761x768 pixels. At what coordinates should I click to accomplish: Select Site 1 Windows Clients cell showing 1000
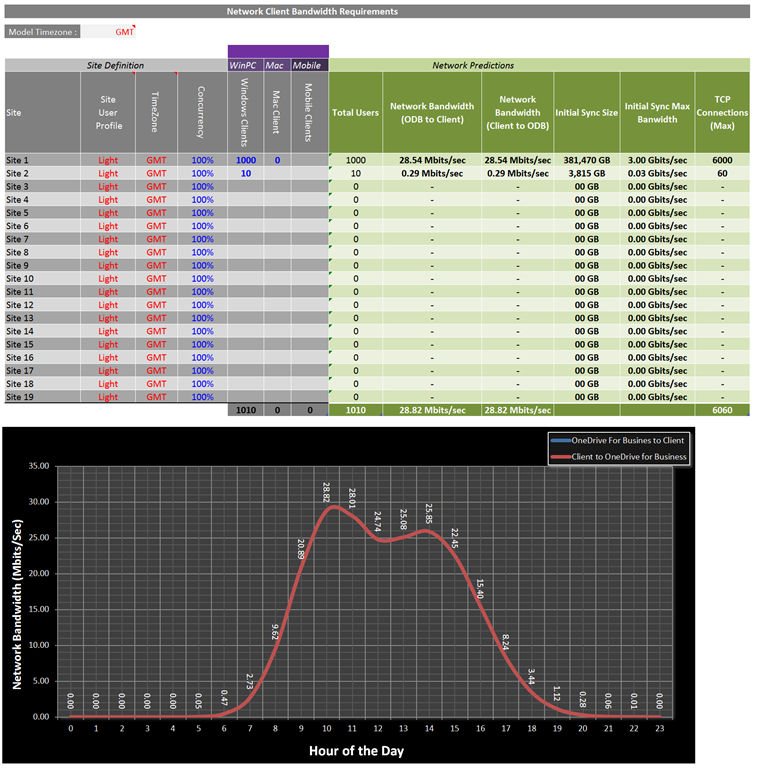click(x=245, y=160)
